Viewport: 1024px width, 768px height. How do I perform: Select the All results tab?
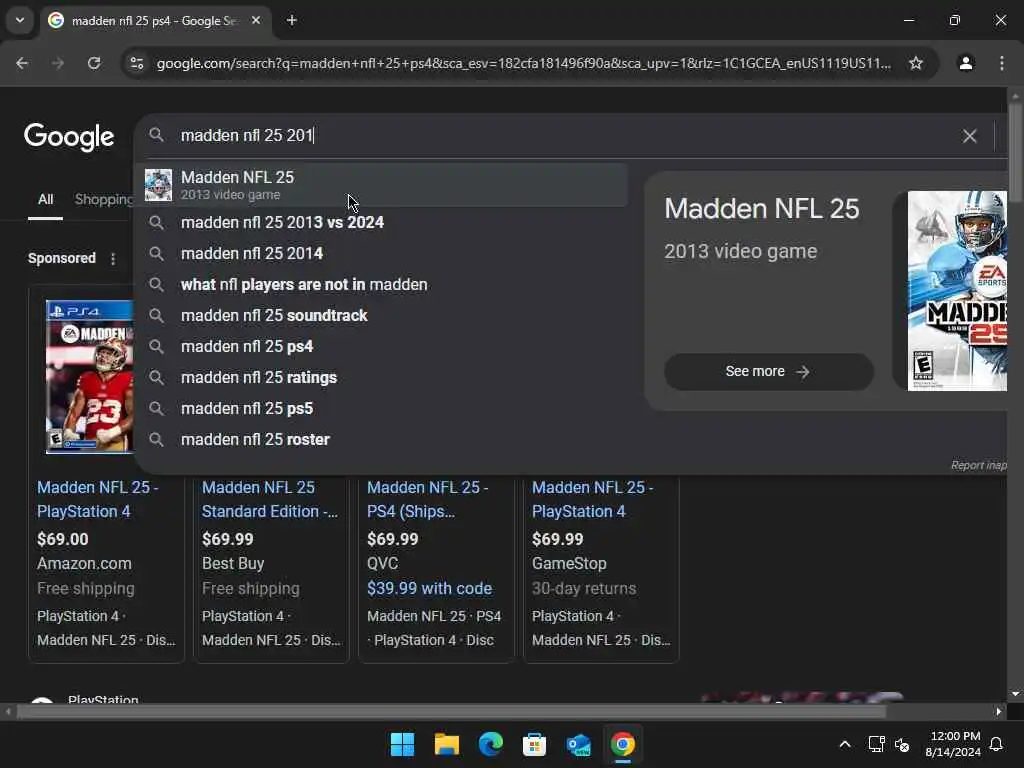45,200
